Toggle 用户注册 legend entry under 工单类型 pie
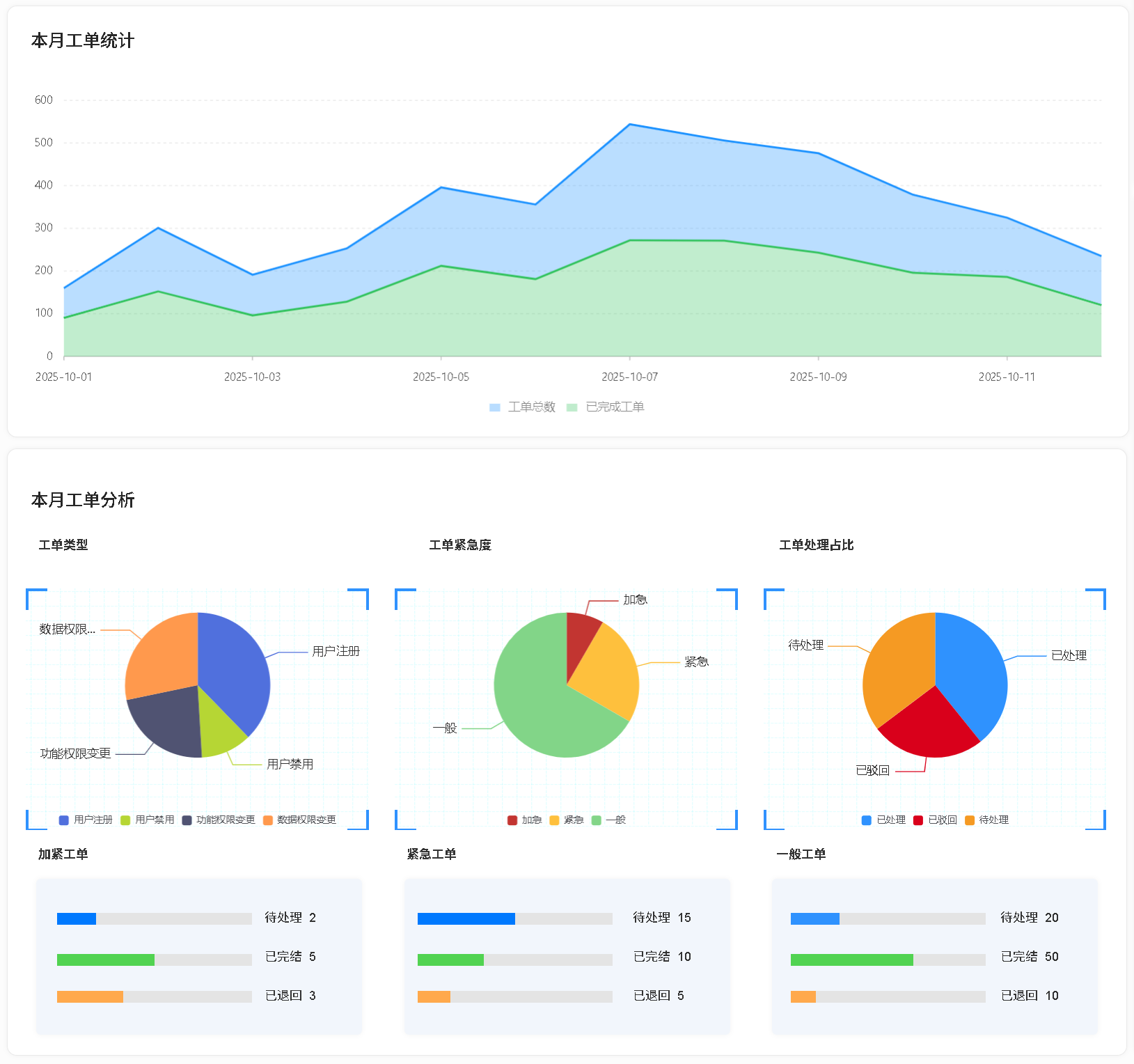1134x1064 pixels. (x=86, y=820)
